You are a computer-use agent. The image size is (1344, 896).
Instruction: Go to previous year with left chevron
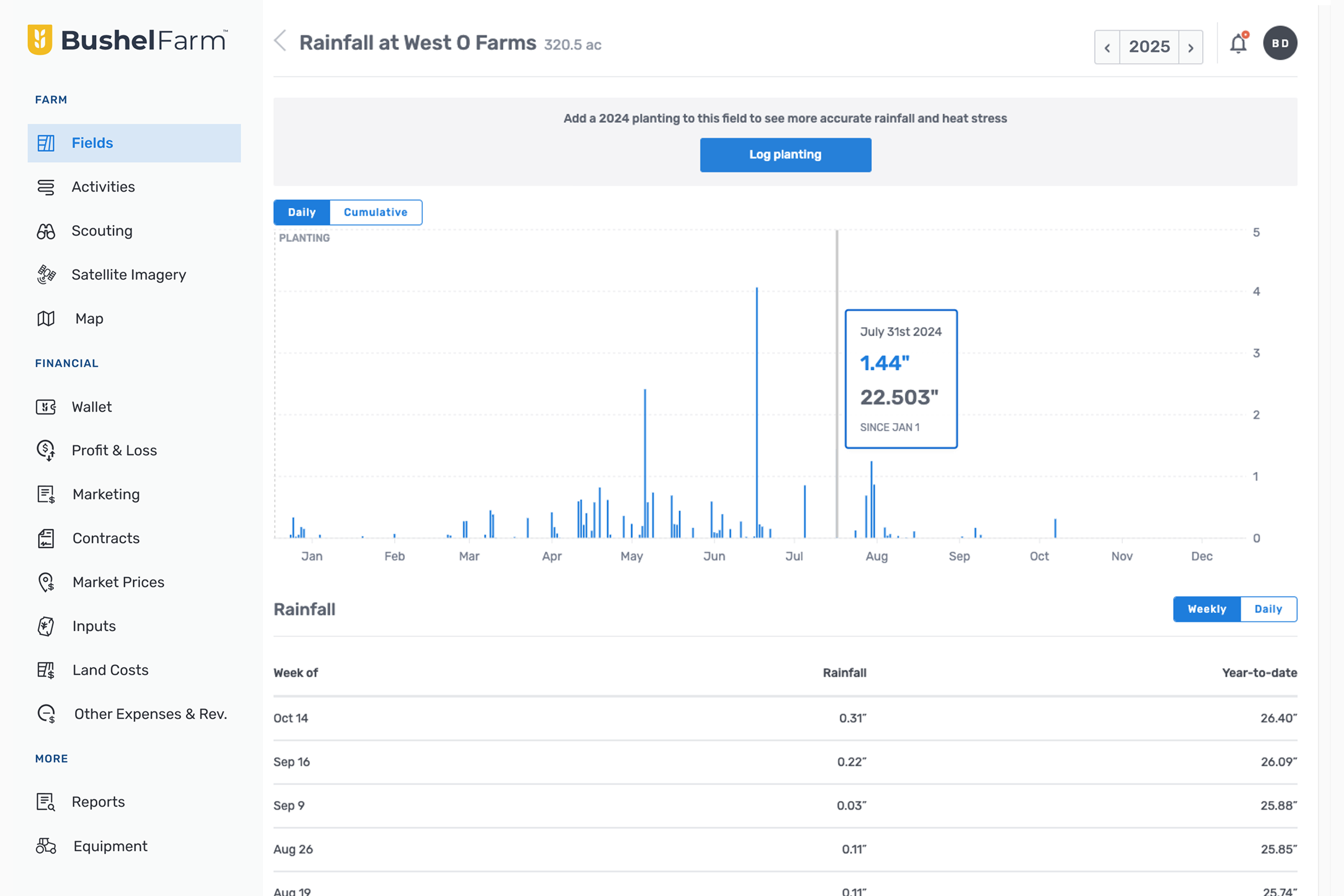tap(1107, 48)
